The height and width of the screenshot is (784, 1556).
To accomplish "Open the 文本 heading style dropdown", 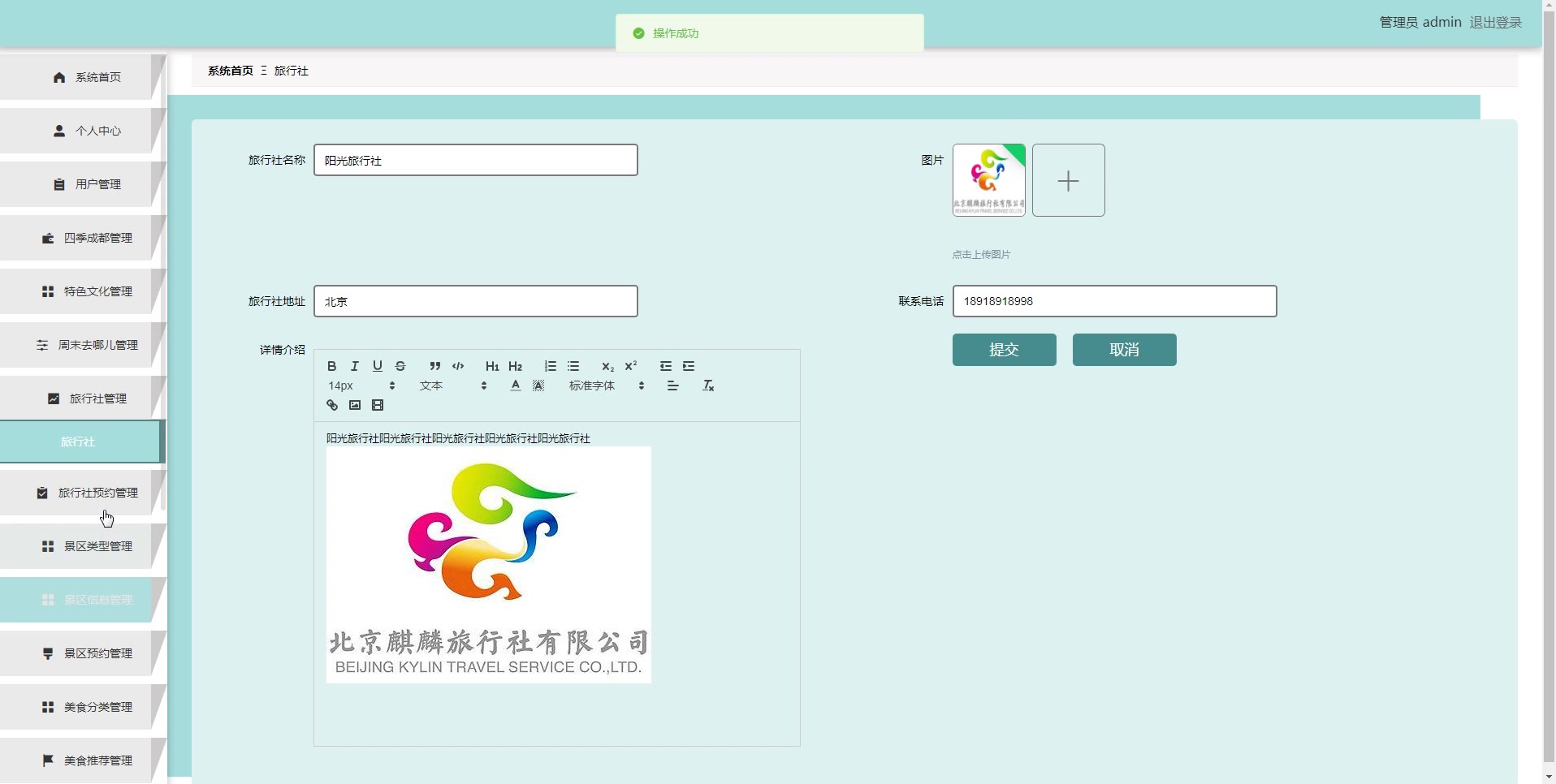I will coord(453,386).
